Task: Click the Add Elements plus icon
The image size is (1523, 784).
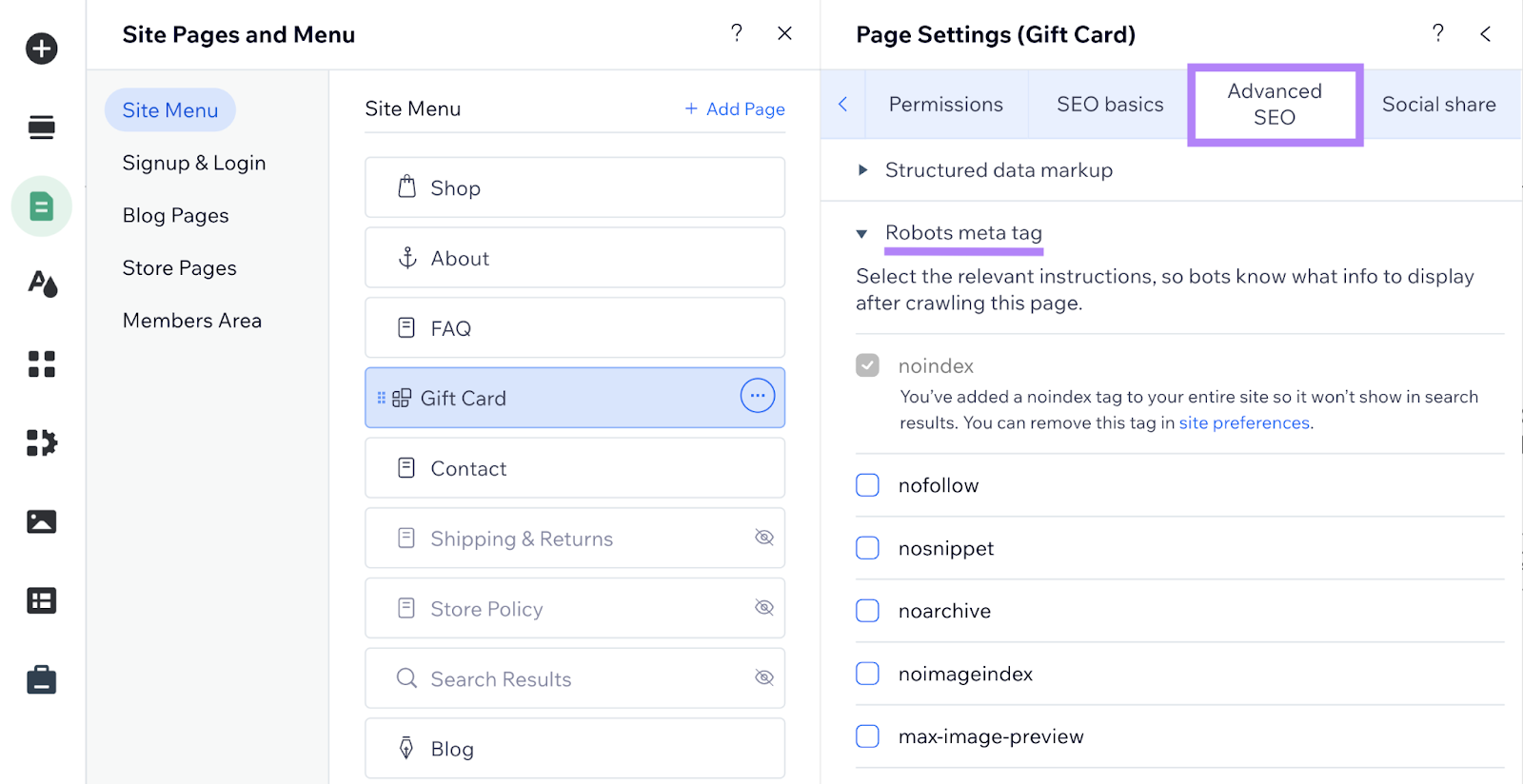Action: tap(41, 49)
